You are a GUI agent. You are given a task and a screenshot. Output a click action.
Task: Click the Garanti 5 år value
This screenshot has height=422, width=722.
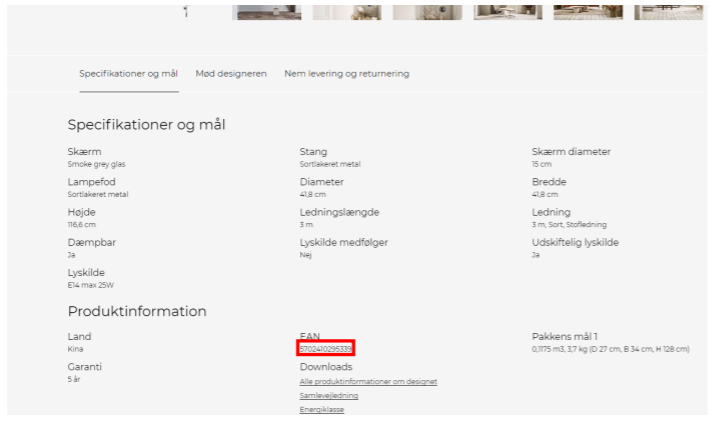click(x=73, y=380)
